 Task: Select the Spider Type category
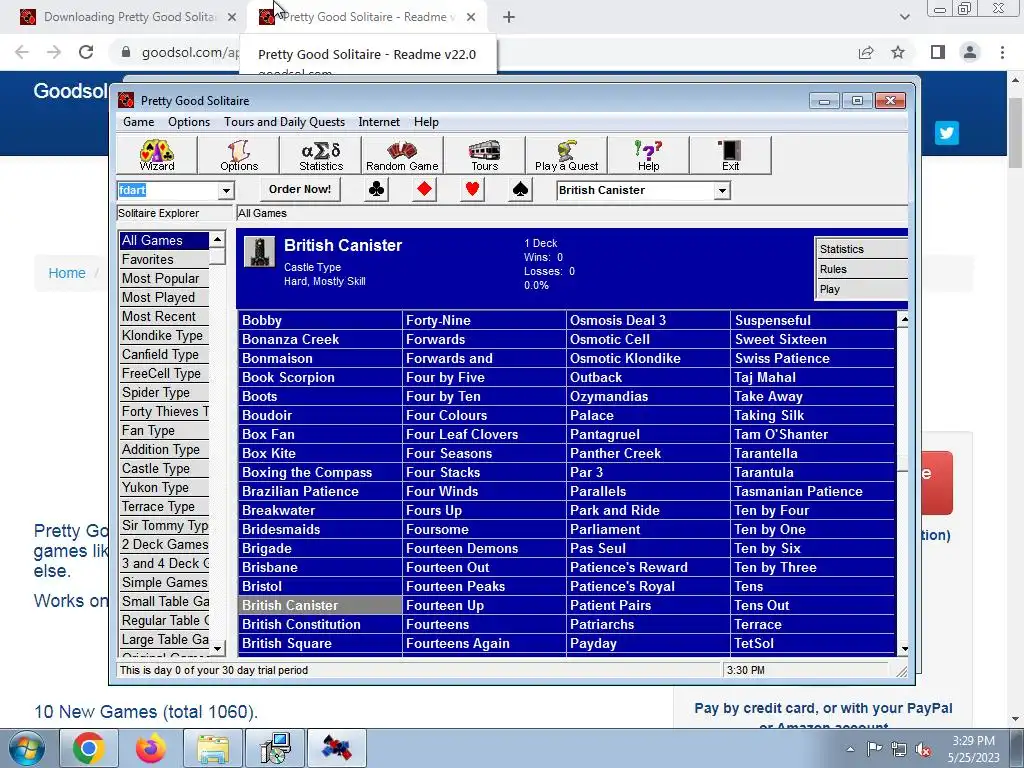point(164,392)
